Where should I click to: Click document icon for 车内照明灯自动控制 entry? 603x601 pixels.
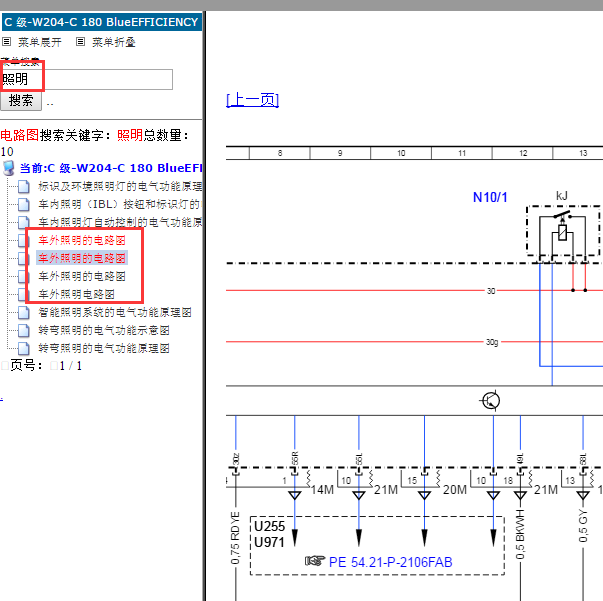(x=23, y=222)
